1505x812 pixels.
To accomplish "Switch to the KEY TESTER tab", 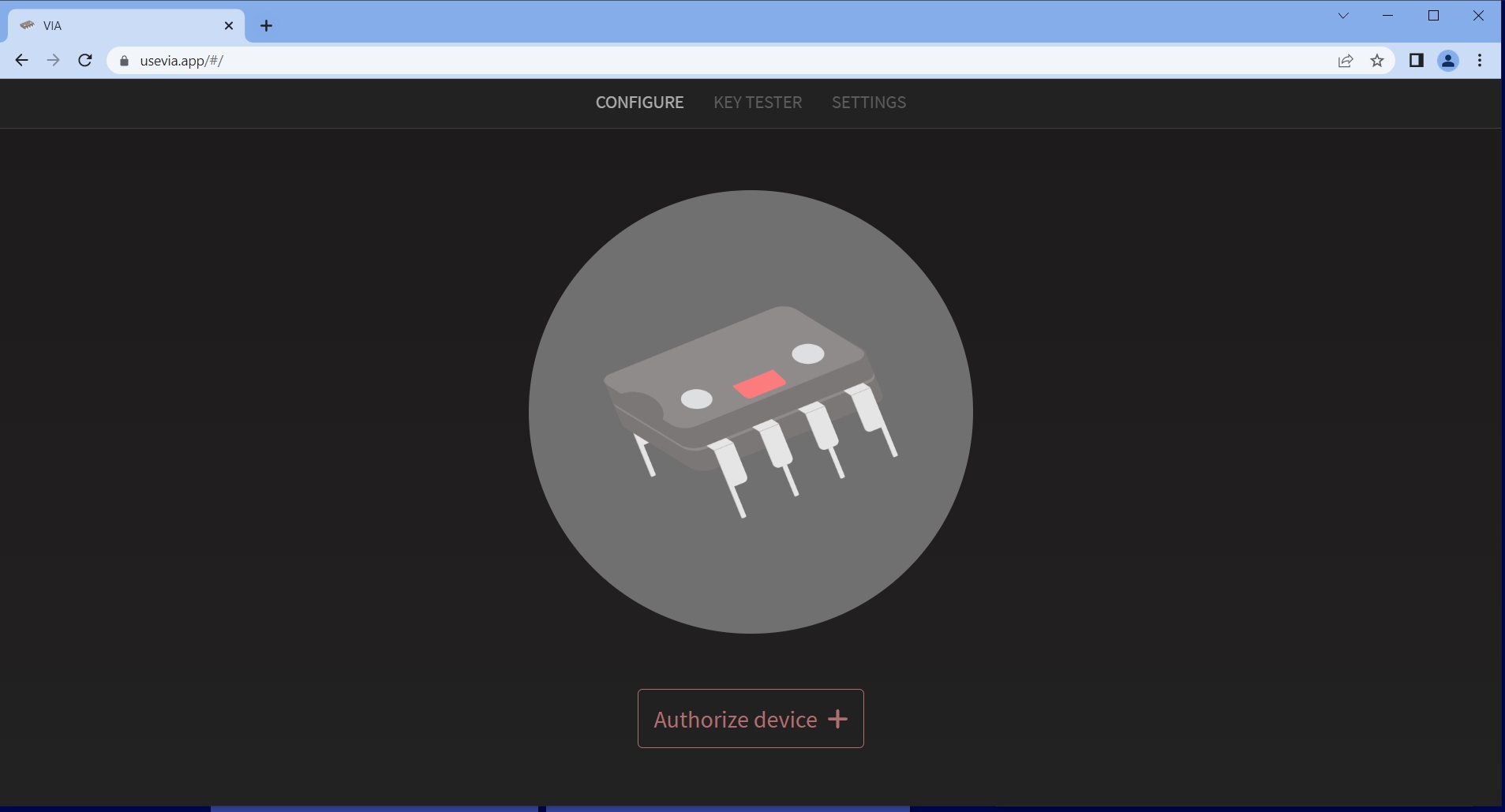I will (757, 103).
